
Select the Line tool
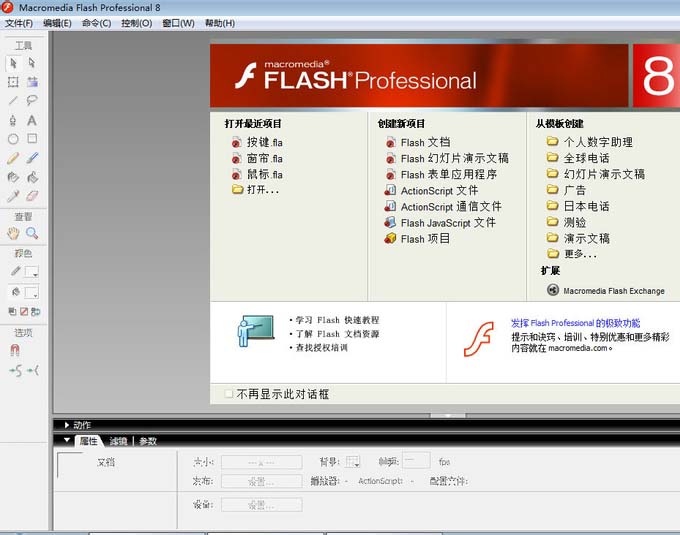(x=13, y=101)
